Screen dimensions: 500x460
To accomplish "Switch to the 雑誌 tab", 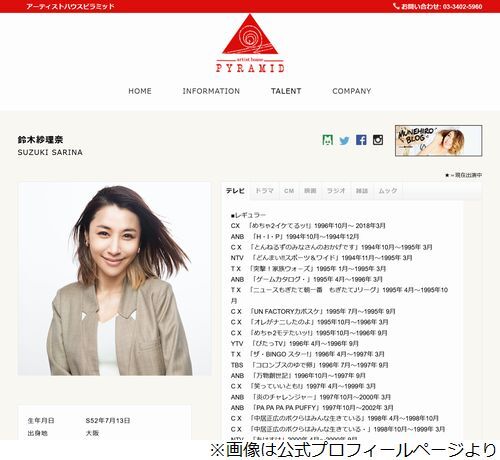I will point(362,191).
